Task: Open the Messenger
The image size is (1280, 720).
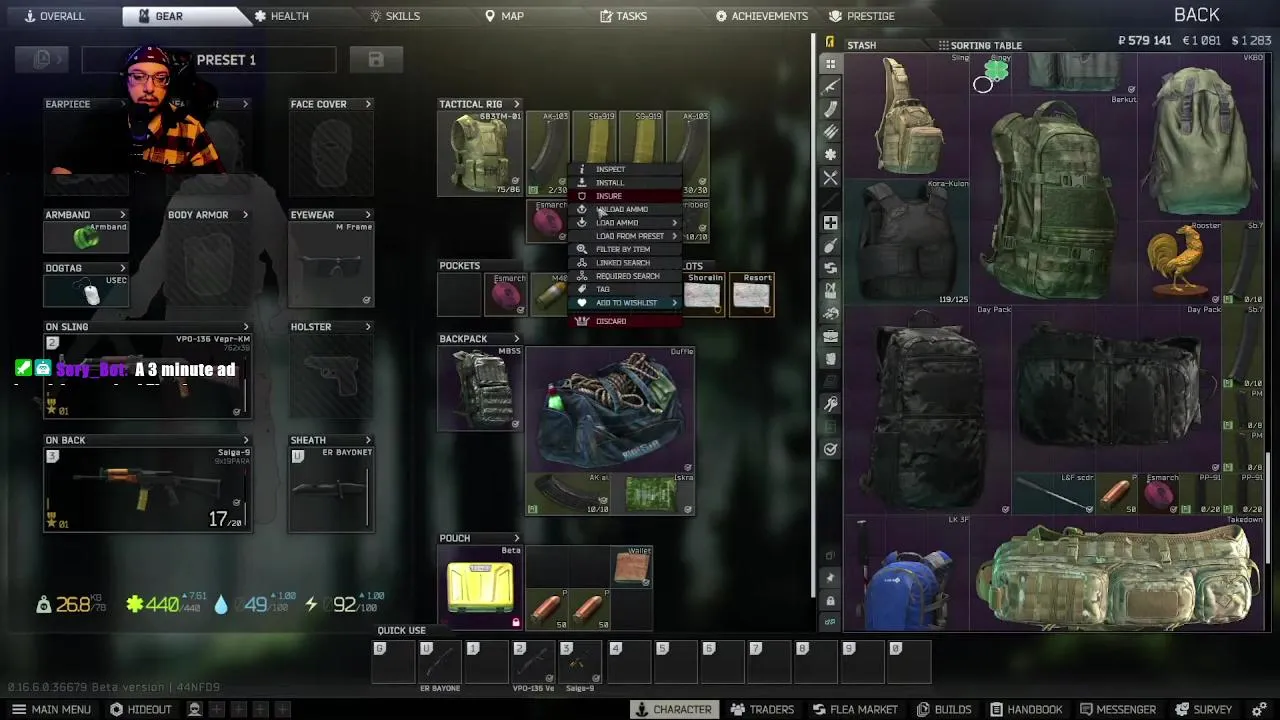Action: [1117, 709]
